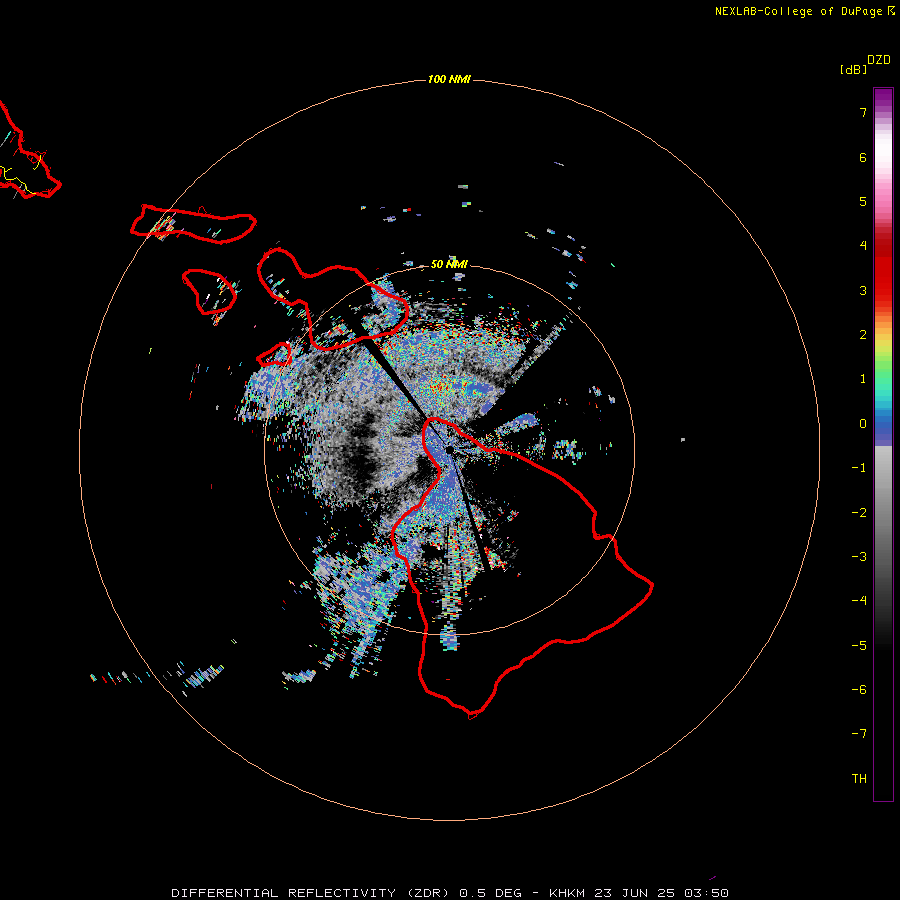Click the 2 dB scale label
Viewport: 900px width, 900px height.
pos(863,335)
